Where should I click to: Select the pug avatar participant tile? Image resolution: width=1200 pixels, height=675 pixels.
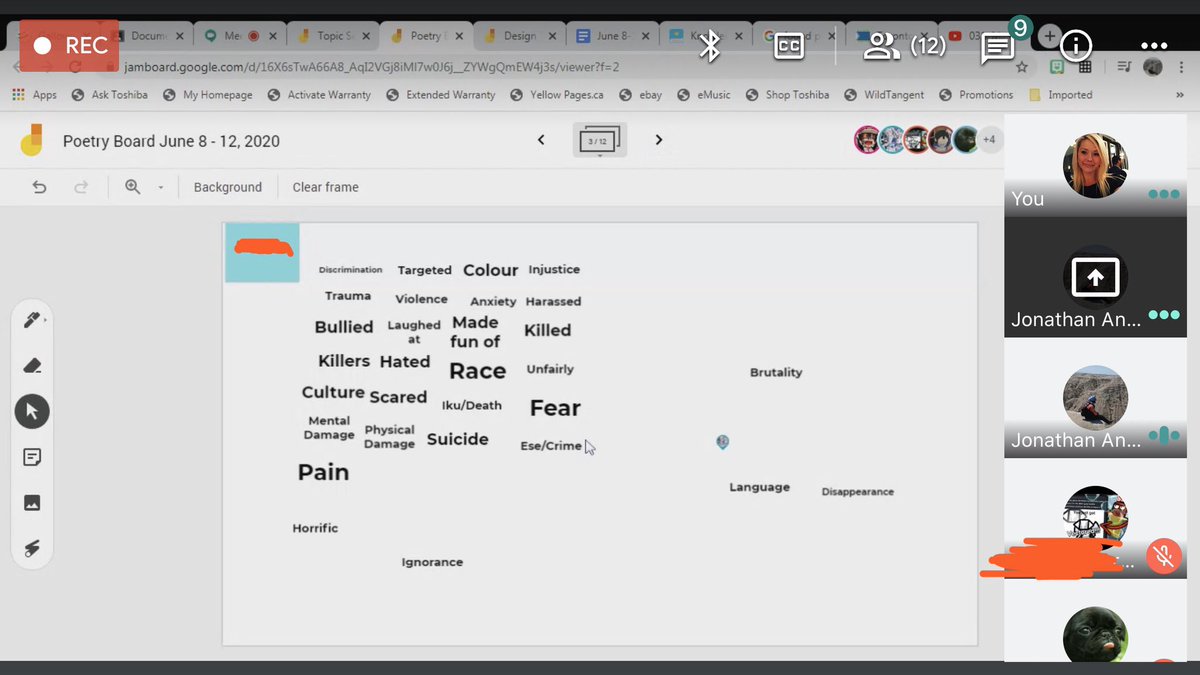tap(1095, 635)
